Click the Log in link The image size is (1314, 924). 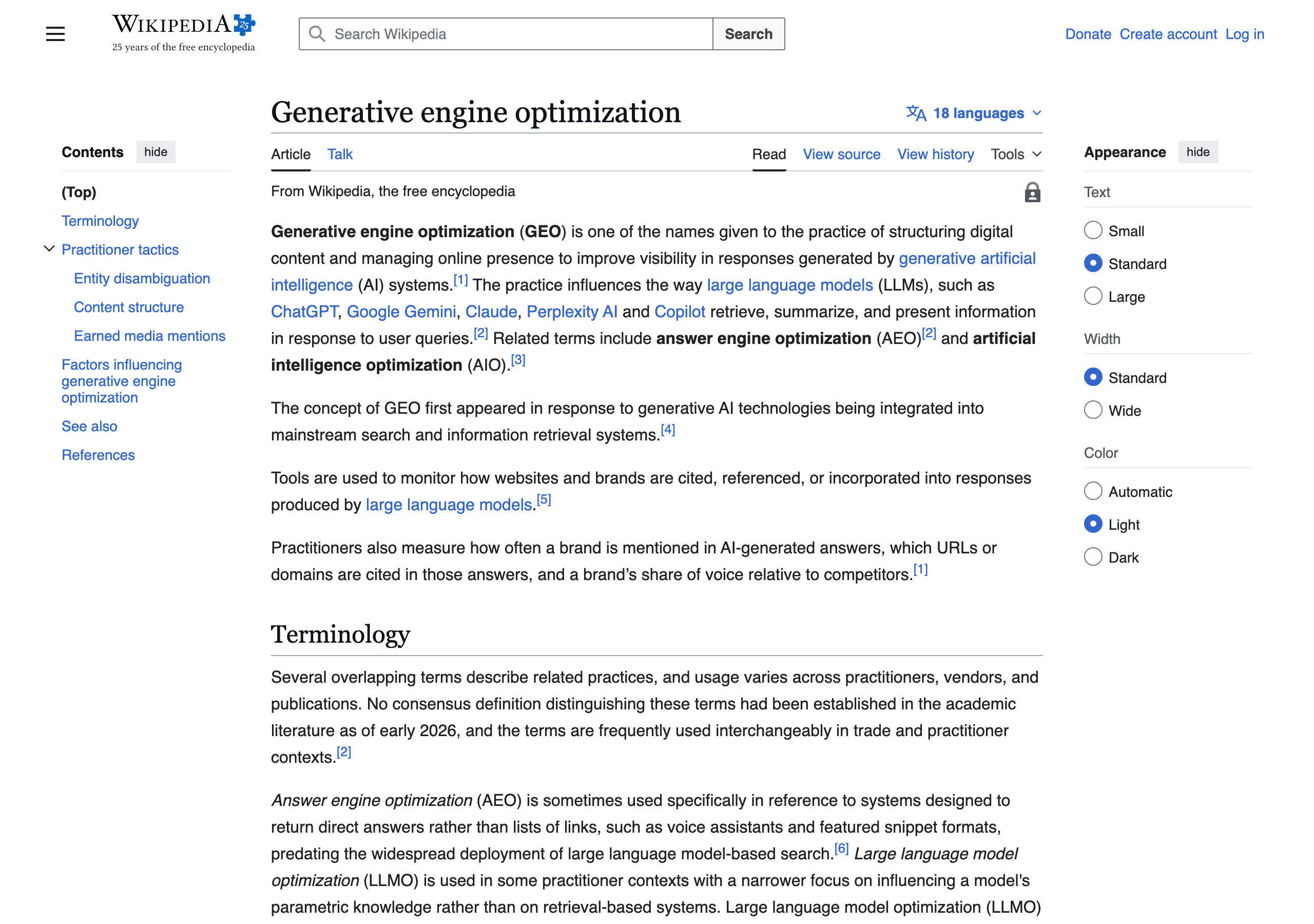coord(1244,34)
